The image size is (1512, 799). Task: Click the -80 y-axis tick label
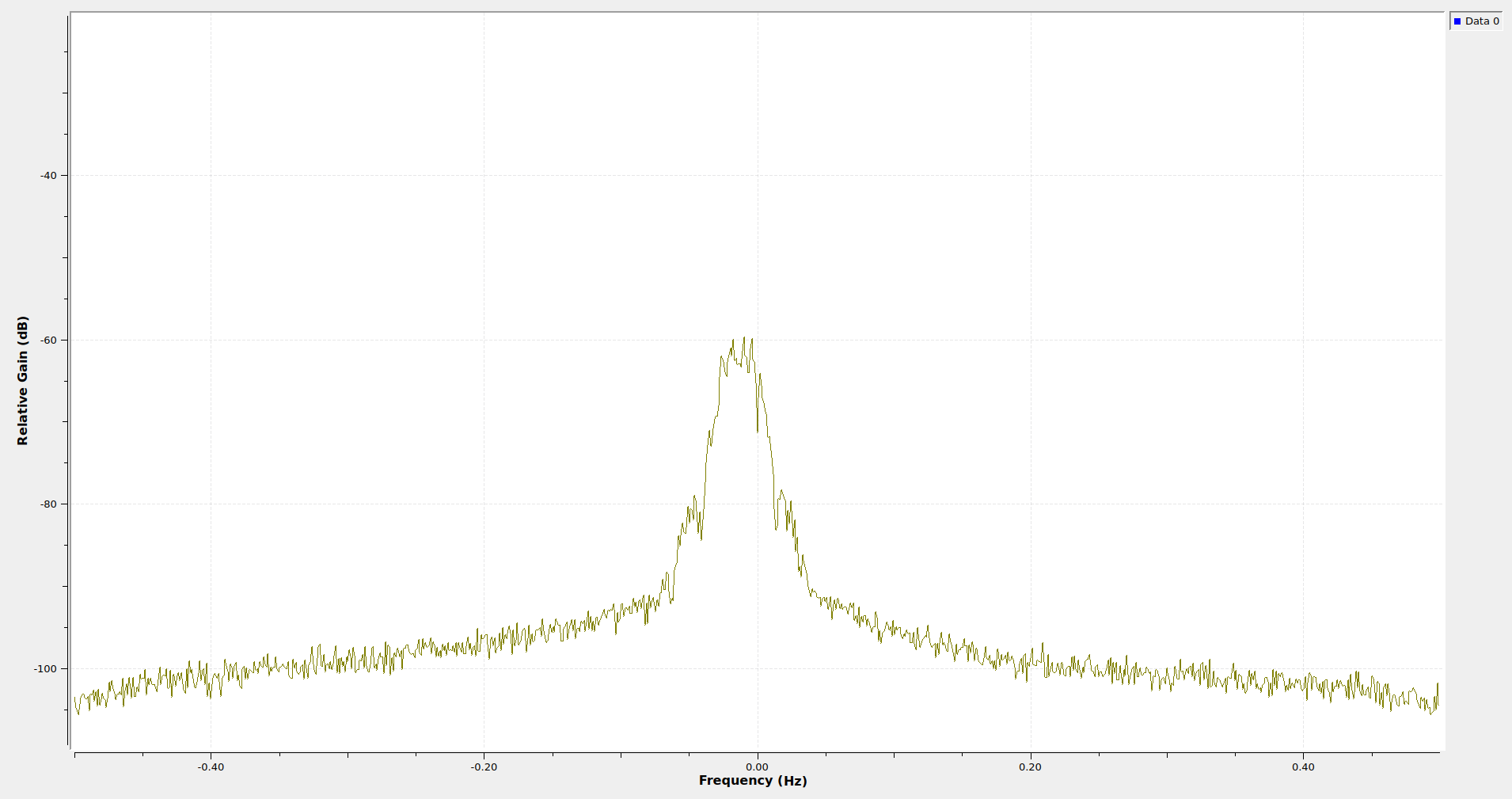(48, 504)
